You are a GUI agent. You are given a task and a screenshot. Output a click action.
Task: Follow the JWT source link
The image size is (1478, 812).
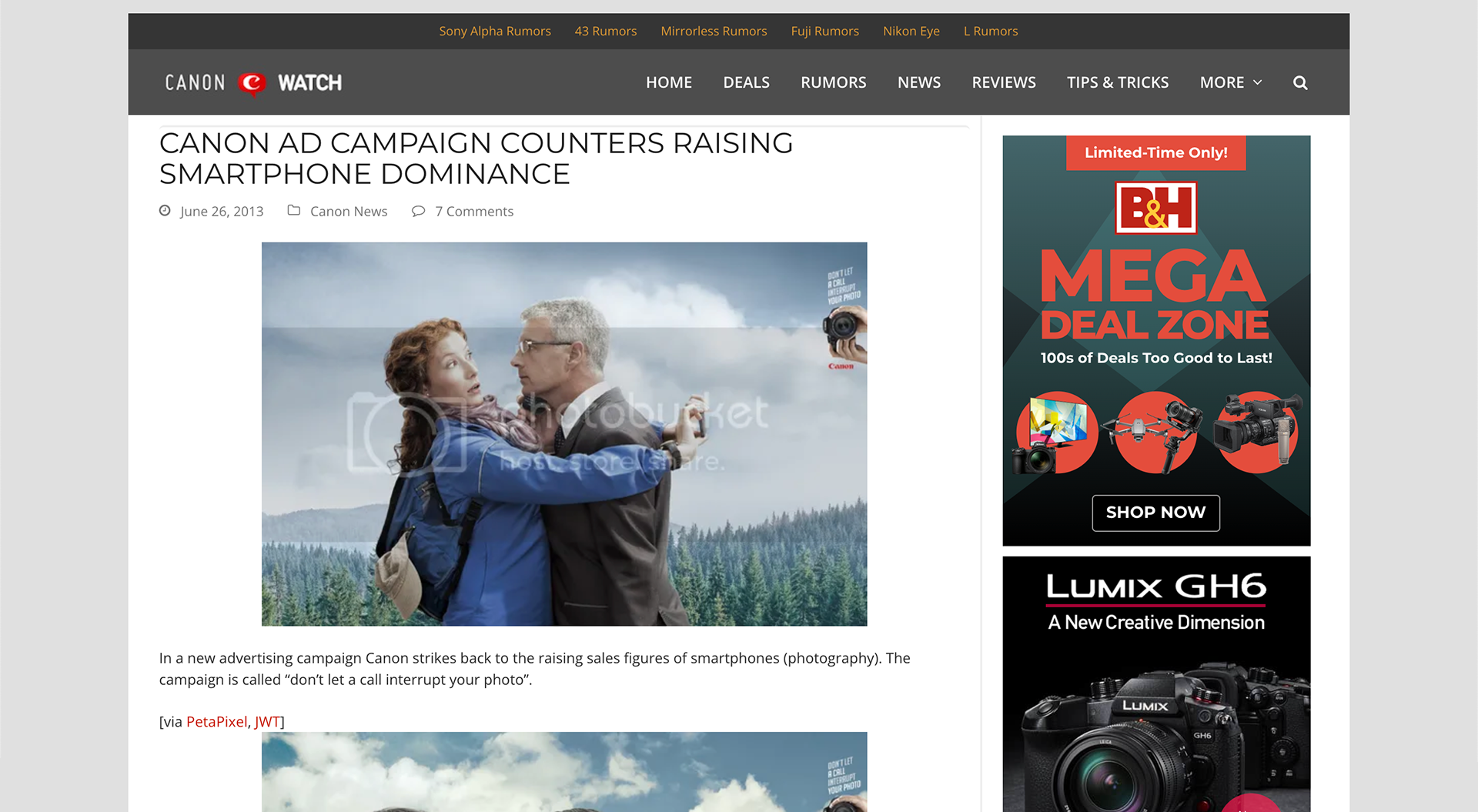point(267,721)
